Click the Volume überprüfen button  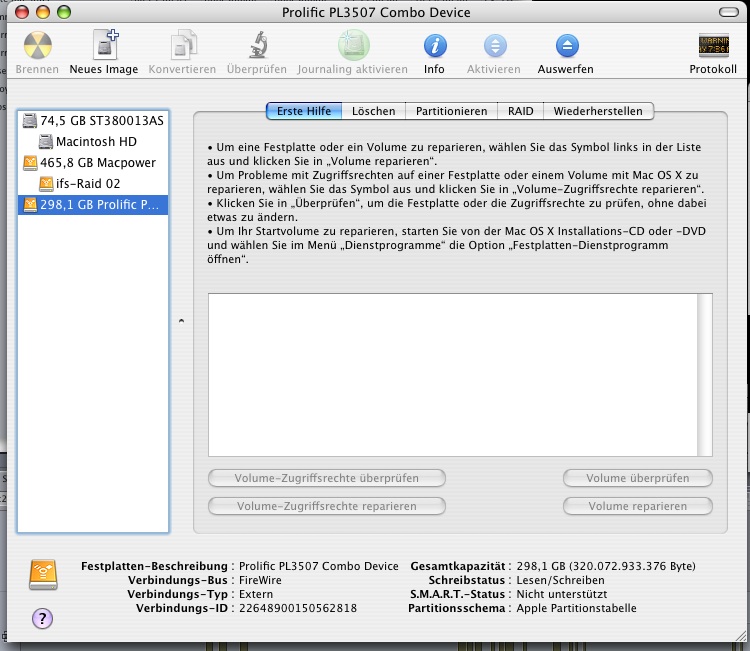click(638, 478)
